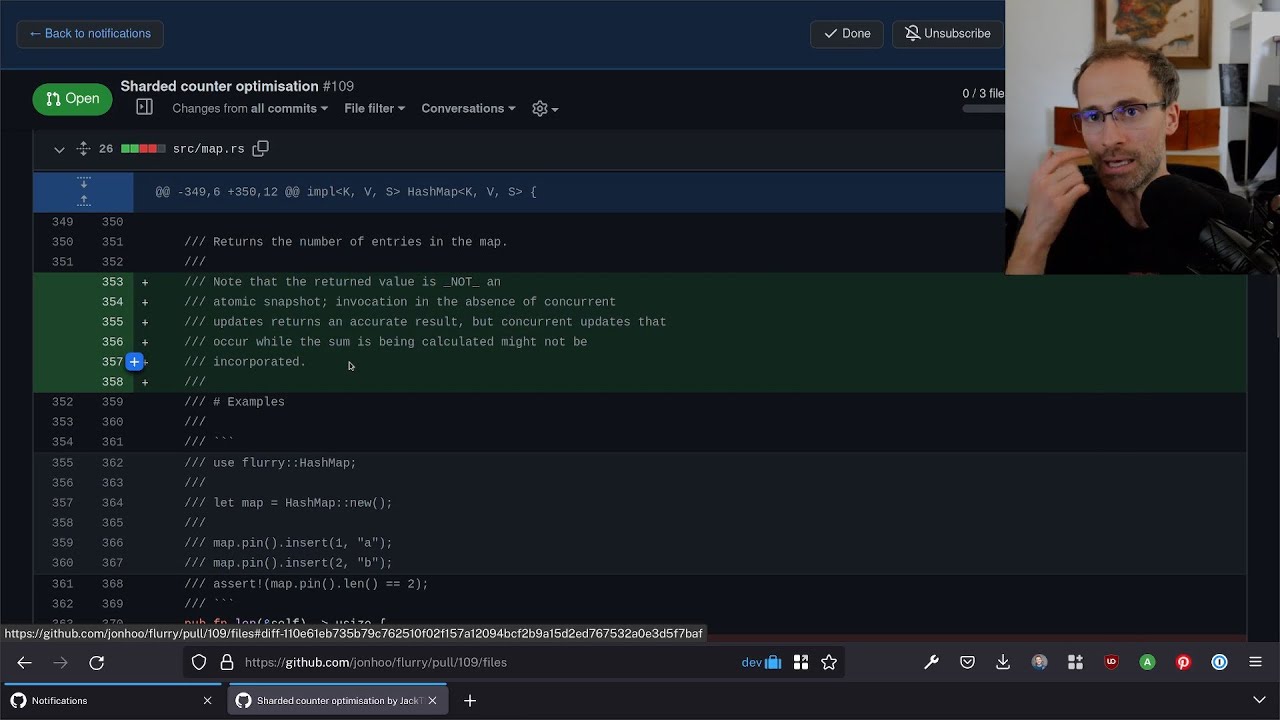1280x720 pixels.
Task: Switch to the Notifications tab
Action: point(112,700)
